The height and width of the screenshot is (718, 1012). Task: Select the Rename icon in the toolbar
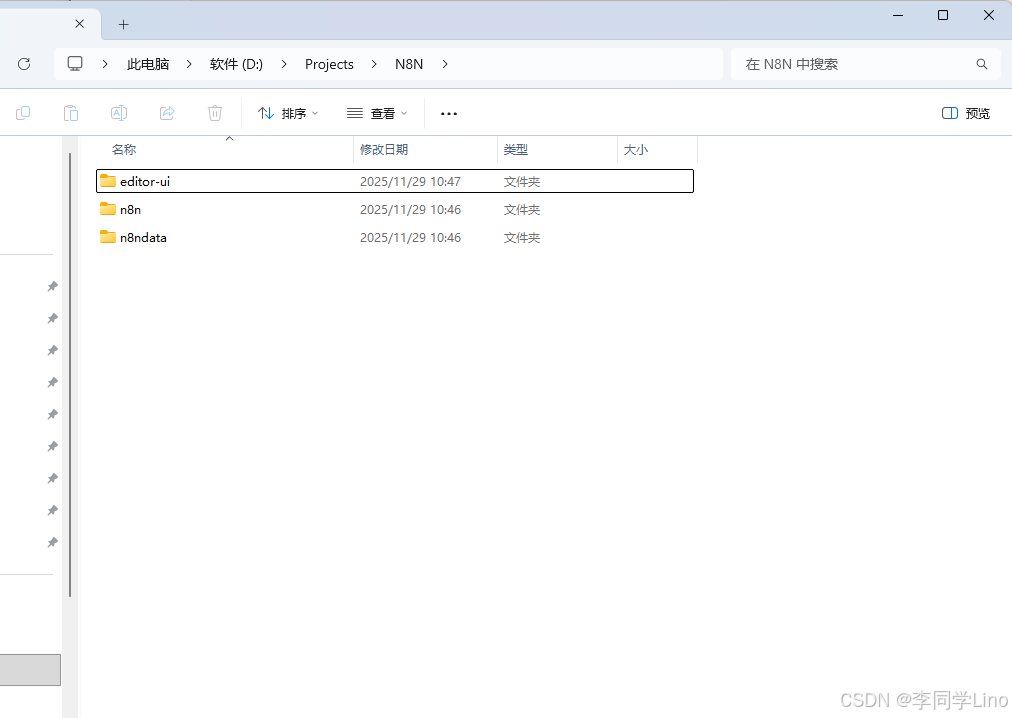click(x=119, y=113)
